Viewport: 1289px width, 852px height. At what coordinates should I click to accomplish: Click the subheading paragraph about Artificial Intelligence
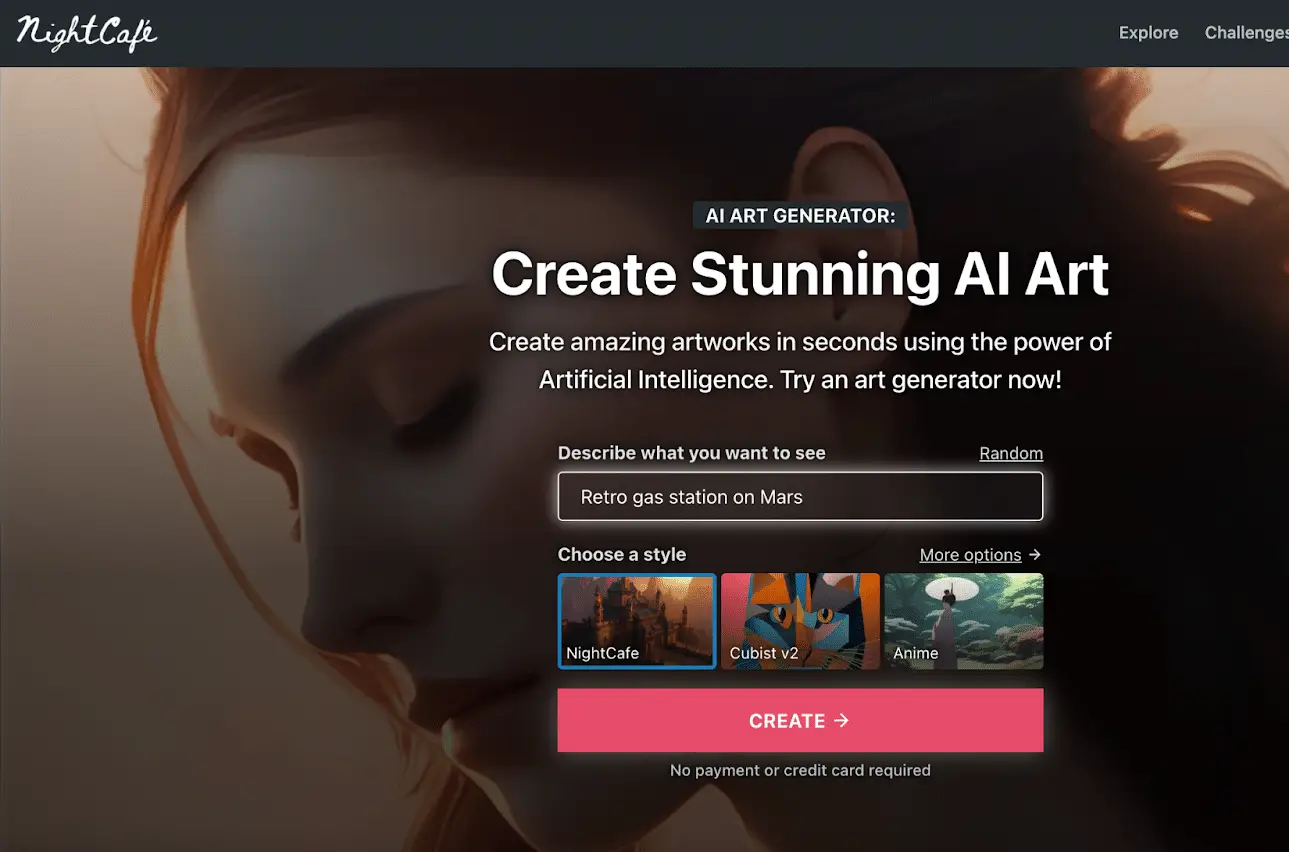(x=800, y=361)
